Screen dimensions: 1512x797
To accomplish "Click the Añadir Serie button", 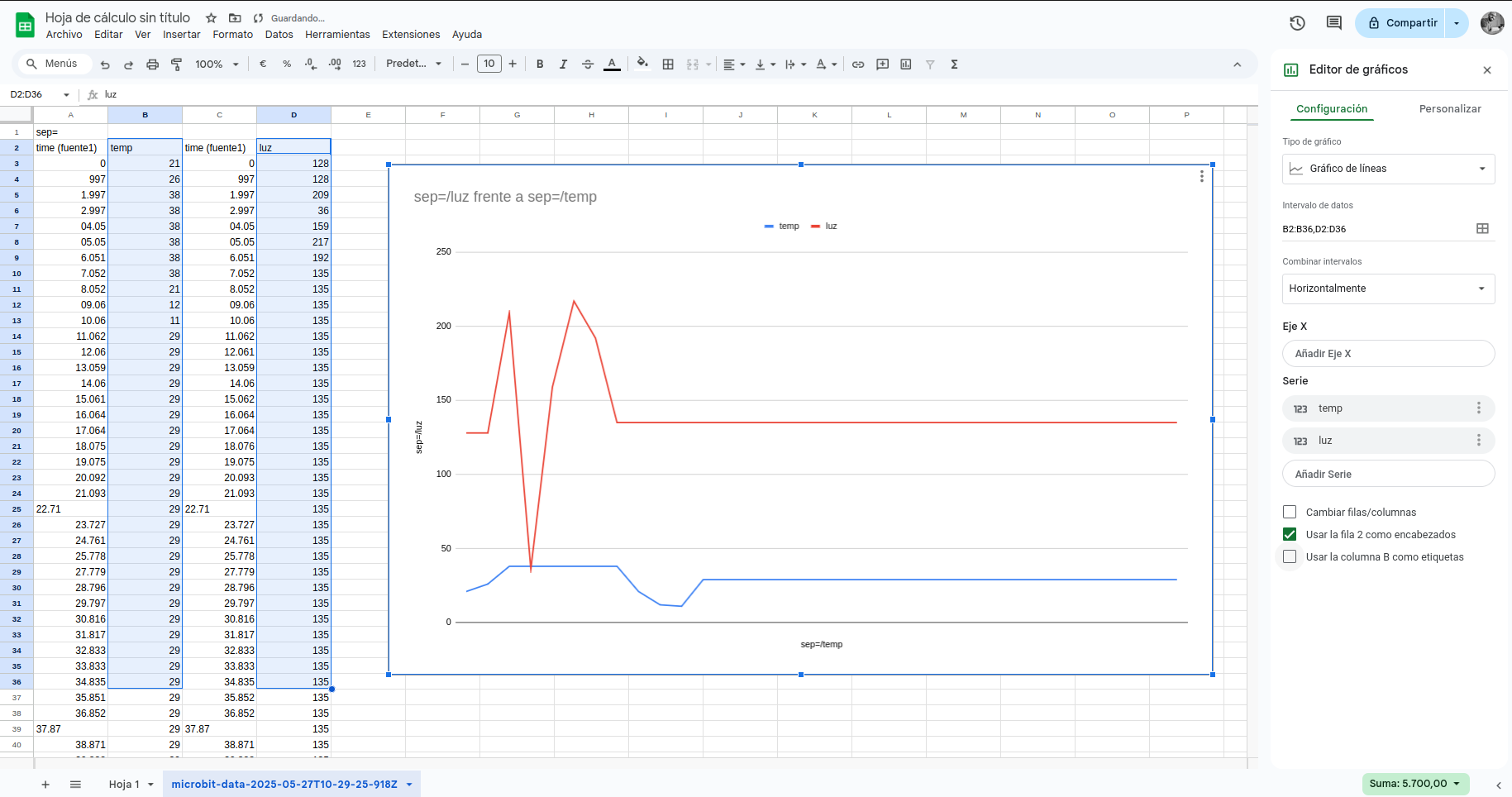I will click(1388, 474).
